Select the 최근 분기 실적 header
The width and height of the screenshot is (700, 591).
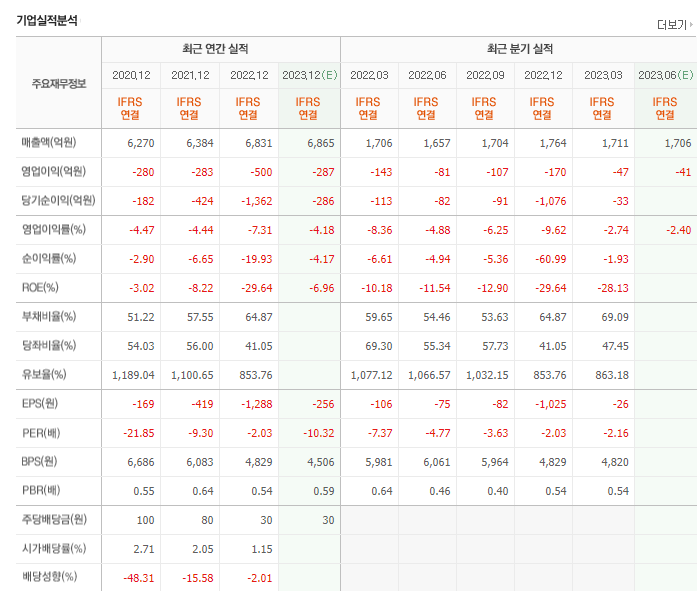pos(520,49)
